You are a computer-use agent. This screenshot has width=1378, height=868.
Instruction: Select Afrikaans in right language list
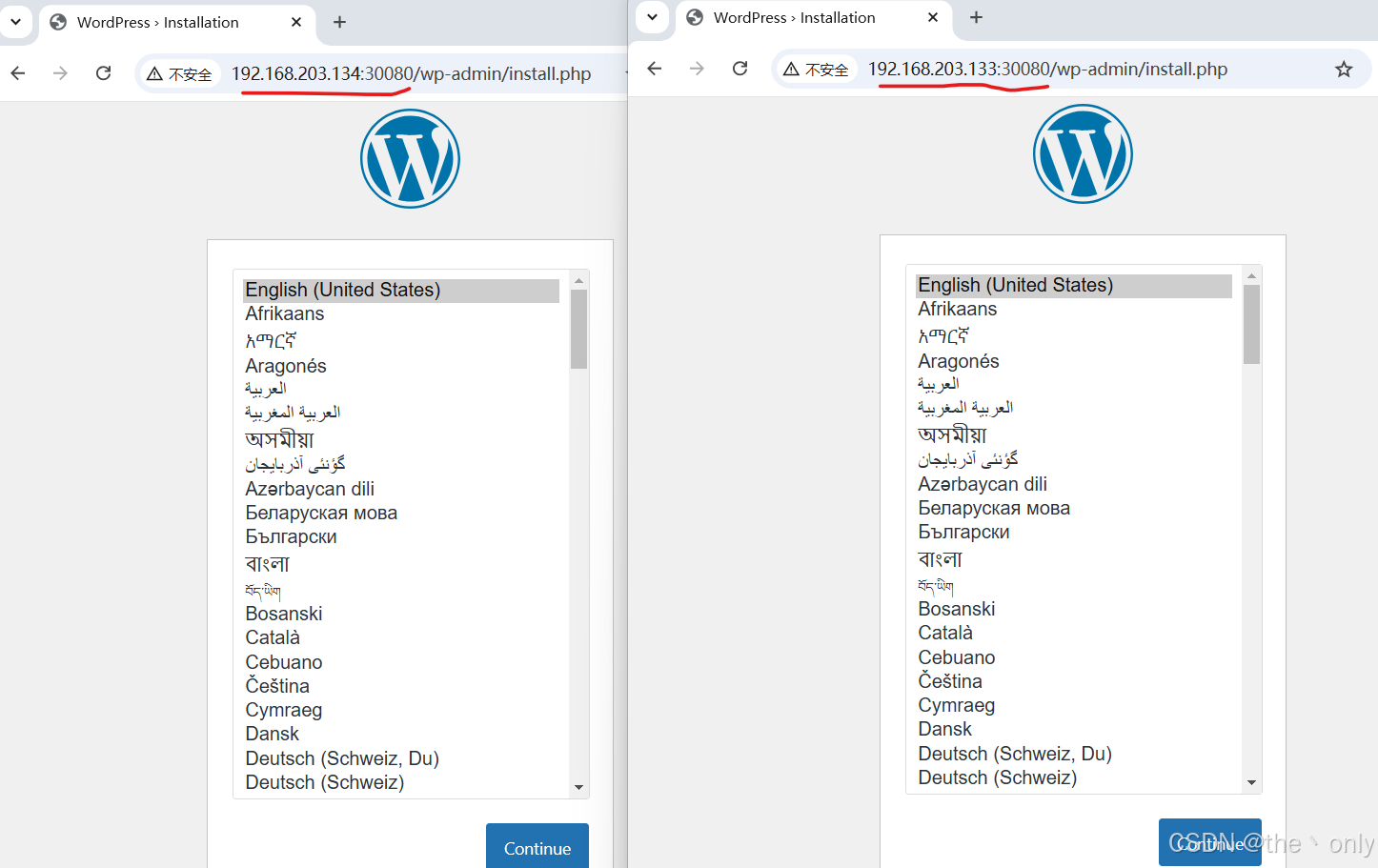[1074, 310]
